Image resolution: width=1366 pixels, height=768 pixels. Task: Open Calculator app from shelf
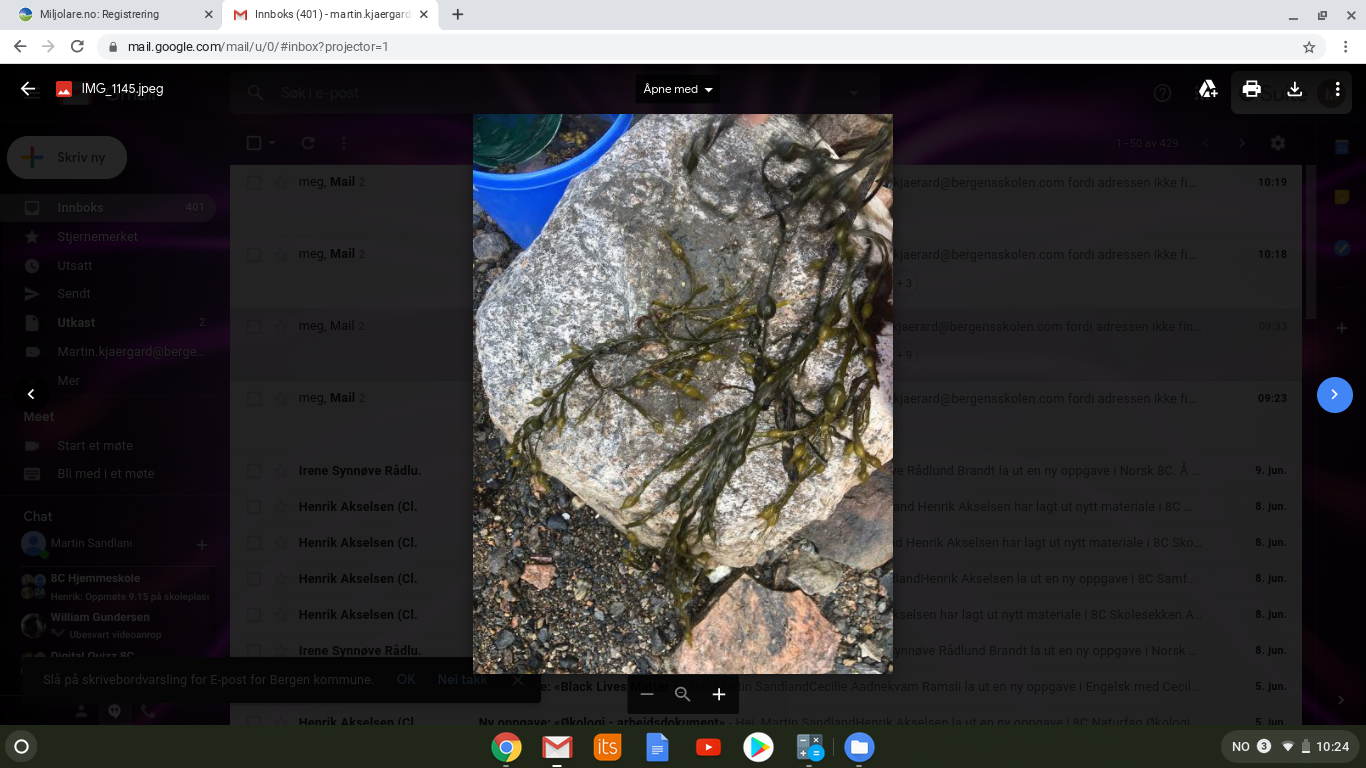point(809,747)
